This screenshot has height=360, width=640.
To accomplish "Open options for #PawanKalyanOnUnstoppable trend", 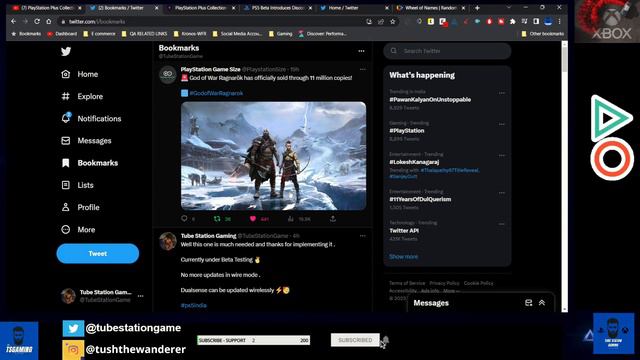I will point(502,93).
